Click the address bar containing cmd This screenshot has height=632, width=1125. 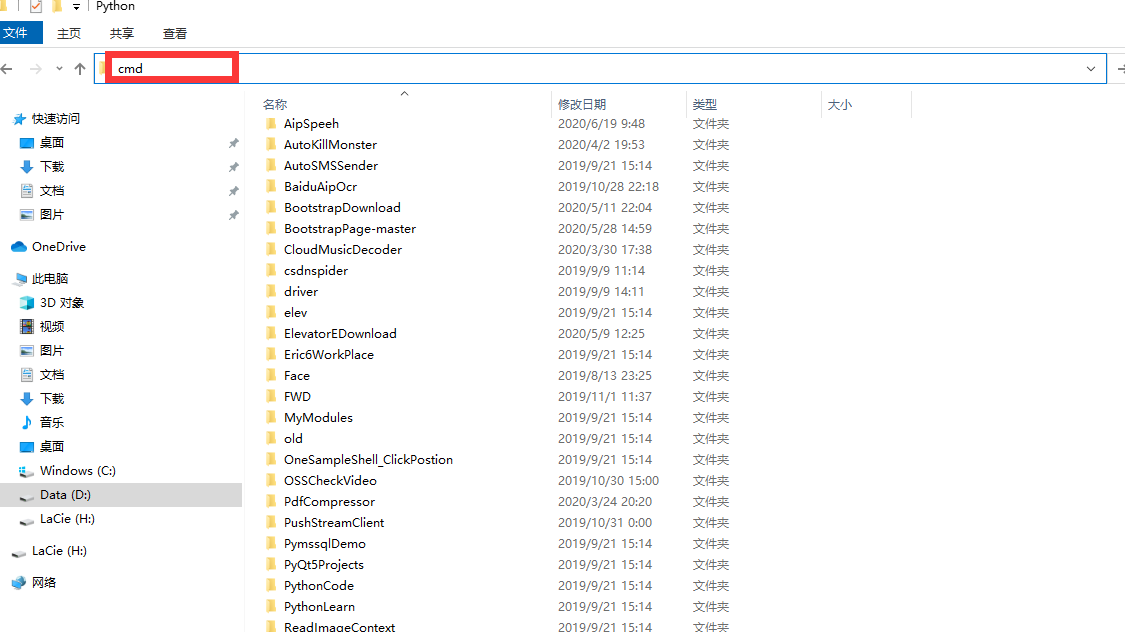(600, 68)
